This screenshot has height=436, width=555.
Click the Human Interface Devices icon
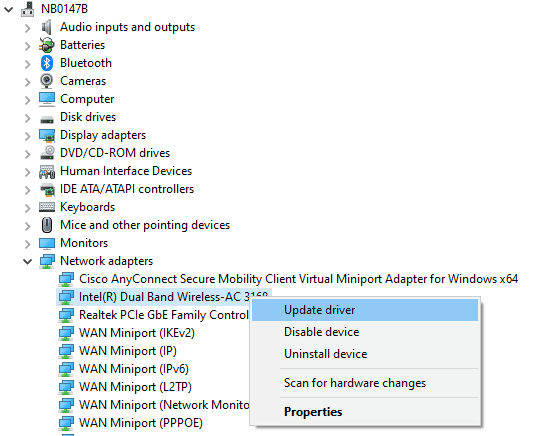click(x=47, y=171)
